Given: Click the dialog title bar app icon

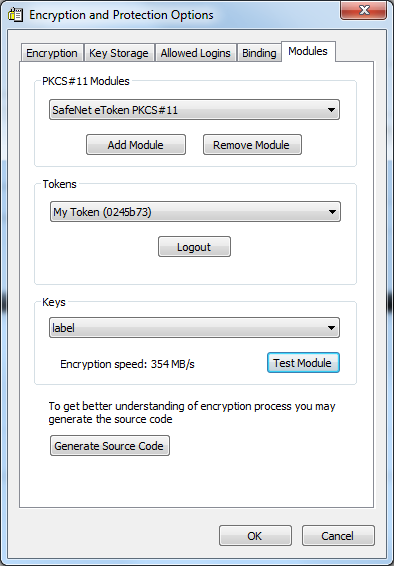Looking at the screenshot, I should [16, 15].
